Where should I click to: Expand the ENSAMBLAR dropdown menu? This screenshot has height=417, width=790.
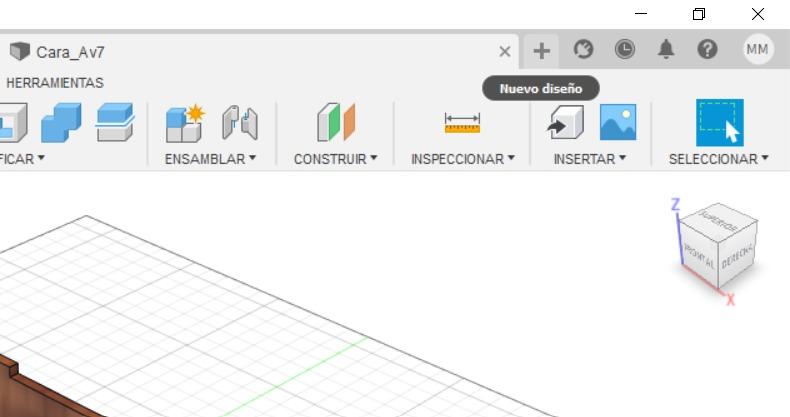coord(210,159)
